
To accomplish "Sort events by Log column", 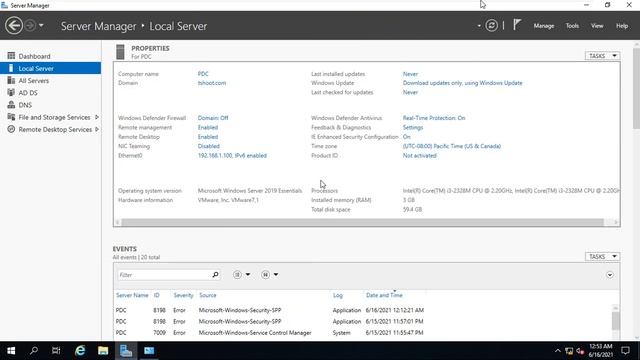I will 338,295.
